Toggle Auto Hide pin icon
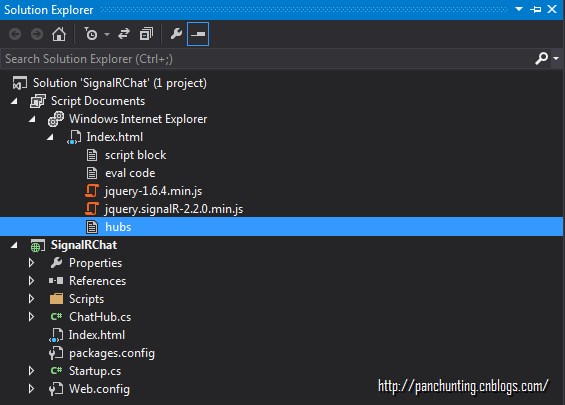The width and height of the screenshot is (565, 405). click(x=535, y=9)
